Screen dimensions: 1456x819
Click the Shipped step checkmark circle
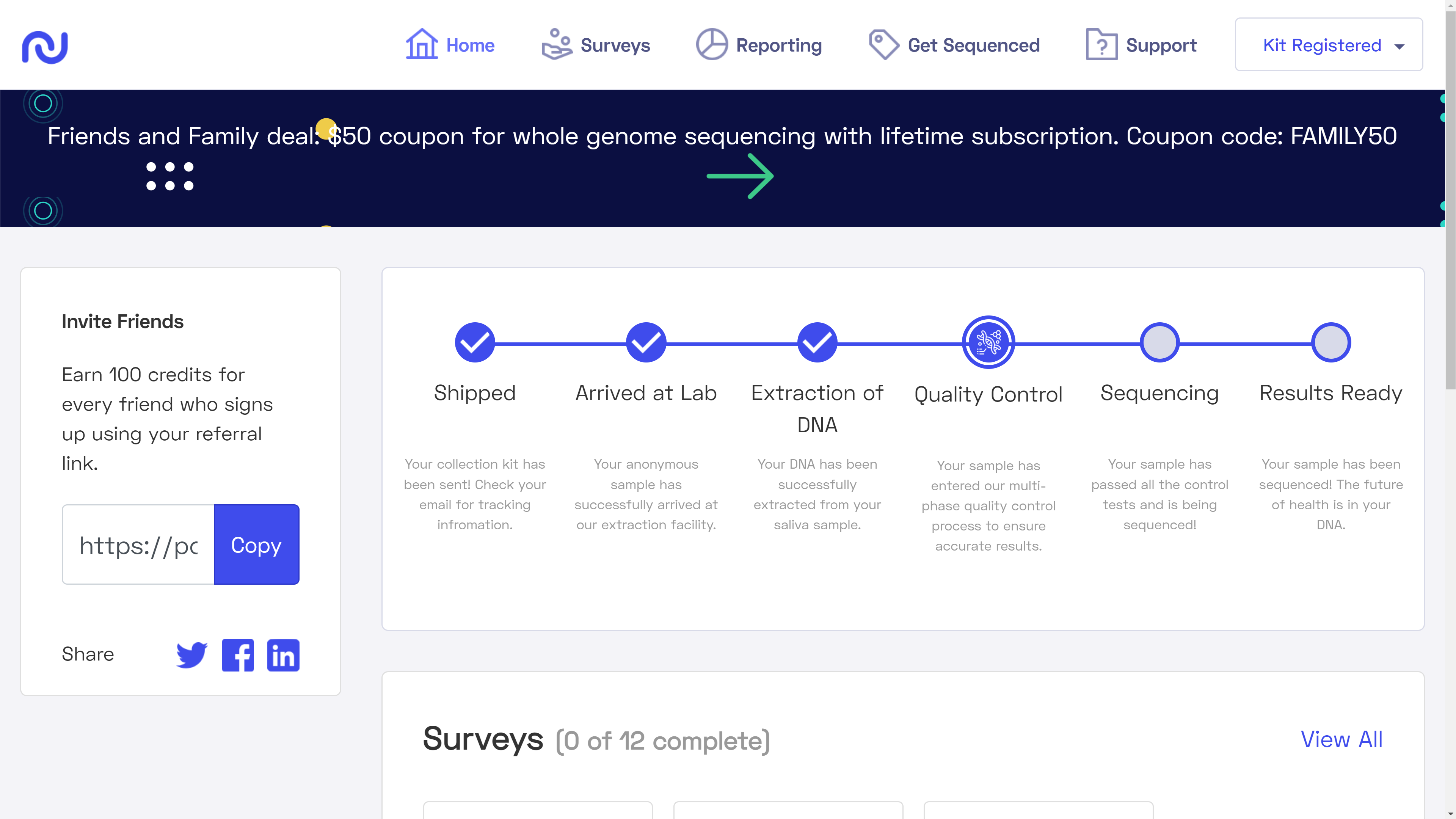point(475,342)
